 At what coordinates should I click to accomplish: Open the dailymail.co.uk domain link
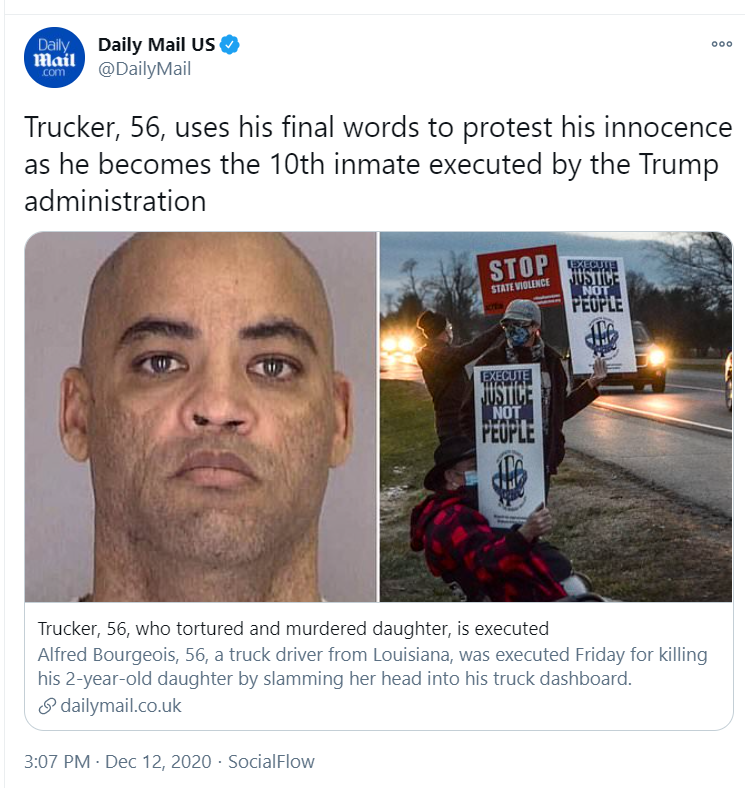click(x=121, y=706)
